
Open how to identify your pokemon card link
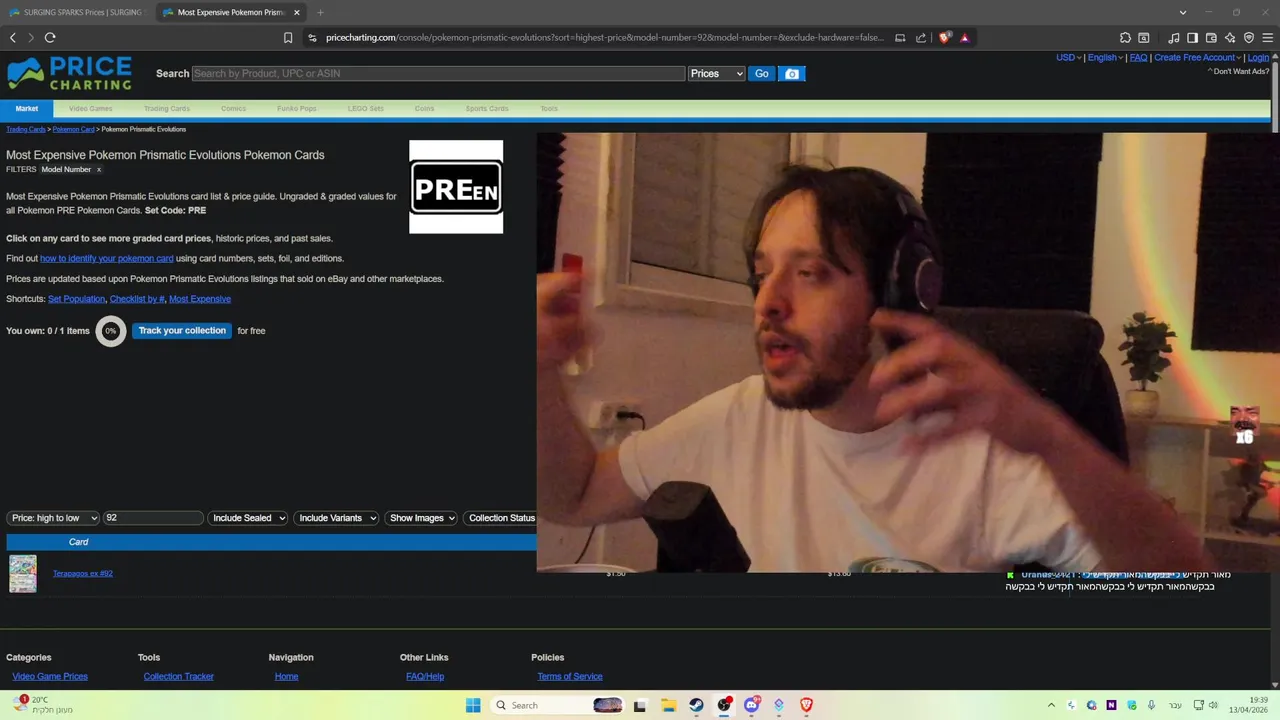pyautogui.click(x=107, y=259)
